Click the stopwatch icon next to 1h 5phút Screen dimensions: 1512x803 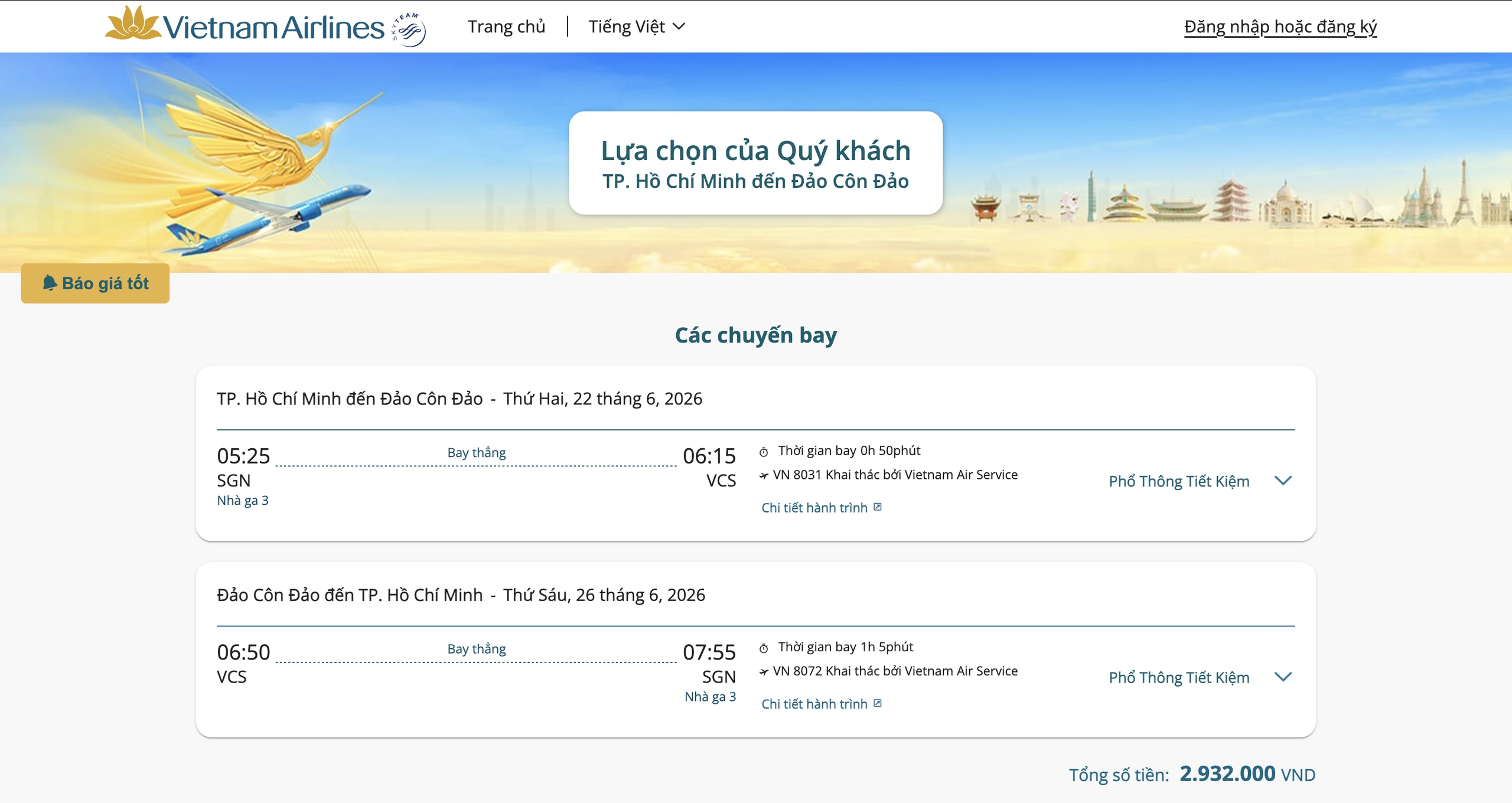pos(764,648)
